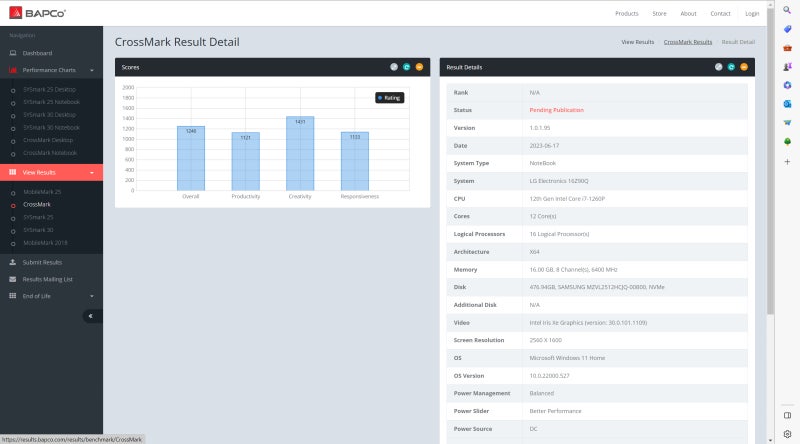Open Edge sidebar settings gear icon
Screen dimensions: 800x444
pos(787,434)
